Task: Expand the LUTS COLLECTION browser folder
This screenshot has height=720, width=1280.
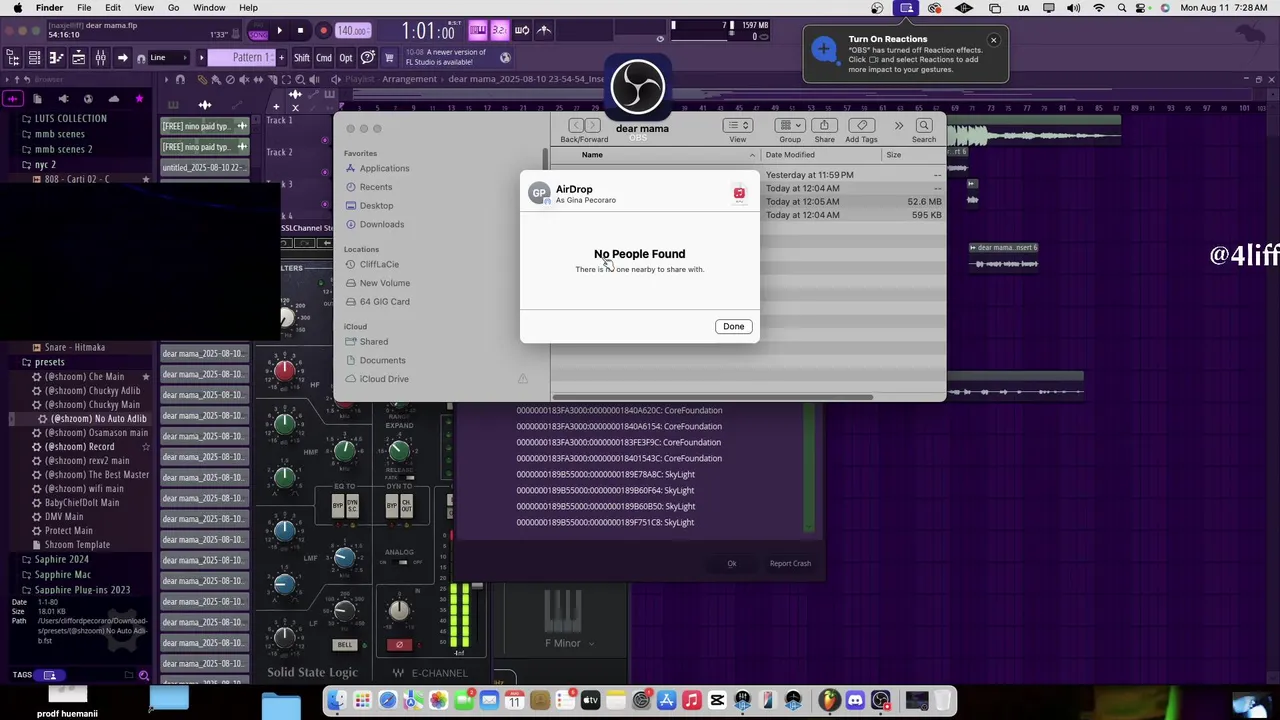Action: tap(70, 118)
